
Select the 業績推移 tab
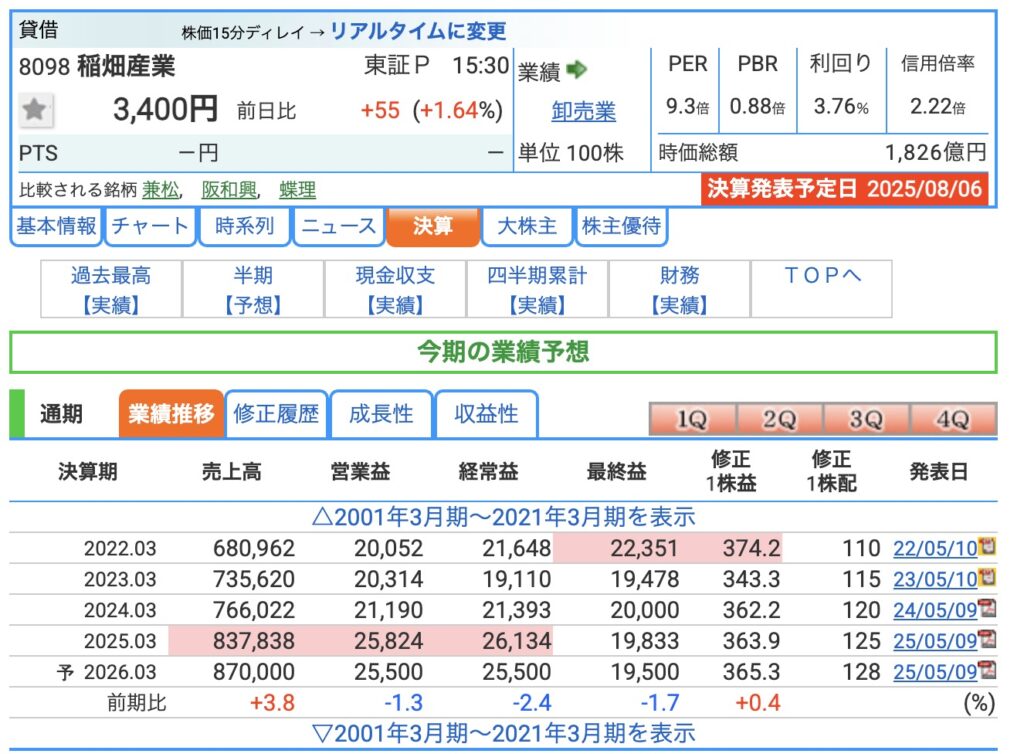point(171,414)
